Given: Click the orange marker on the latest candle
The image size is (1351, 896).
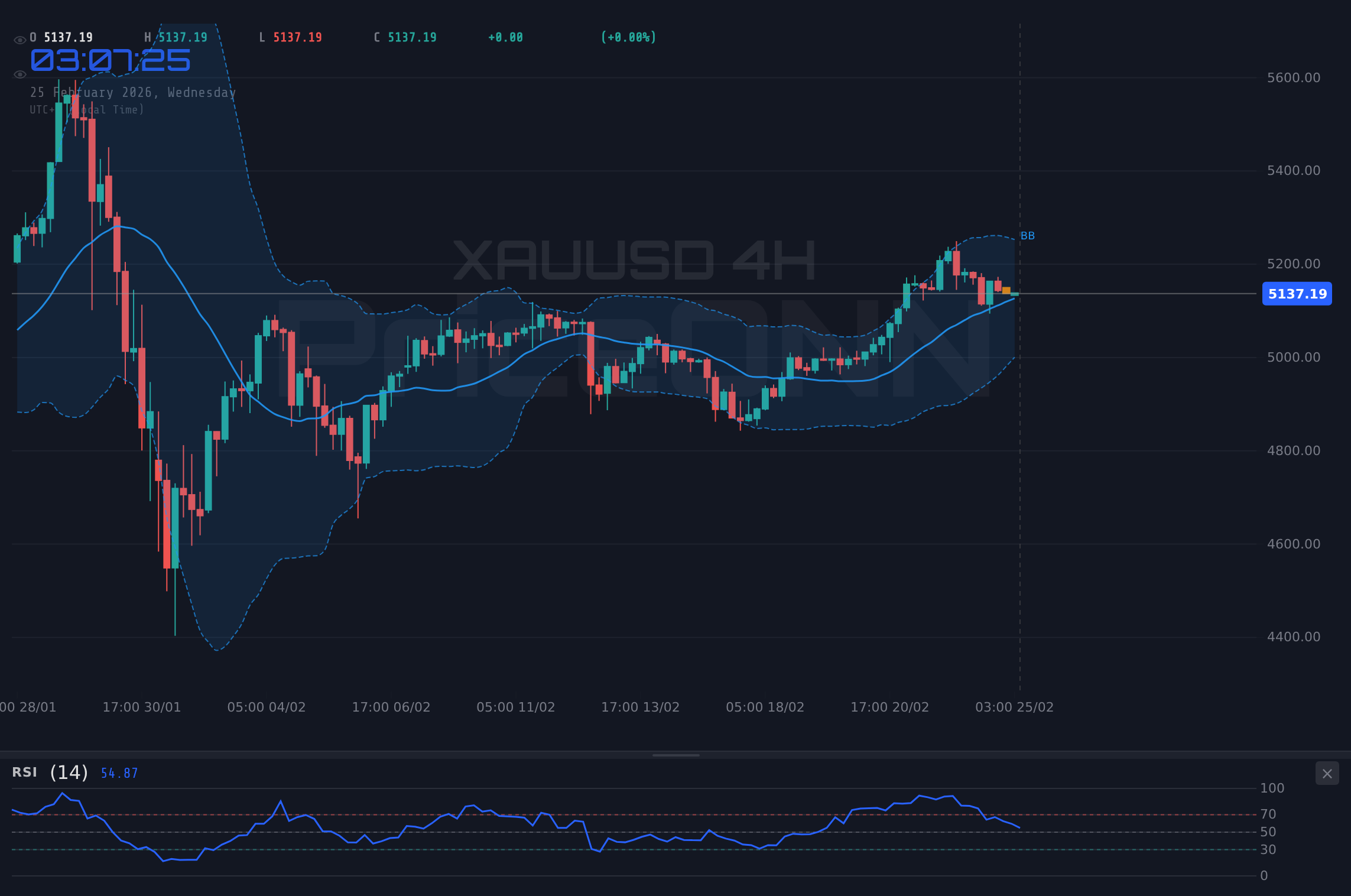Looking at the screenshot, I should [x=1006, y=290].
